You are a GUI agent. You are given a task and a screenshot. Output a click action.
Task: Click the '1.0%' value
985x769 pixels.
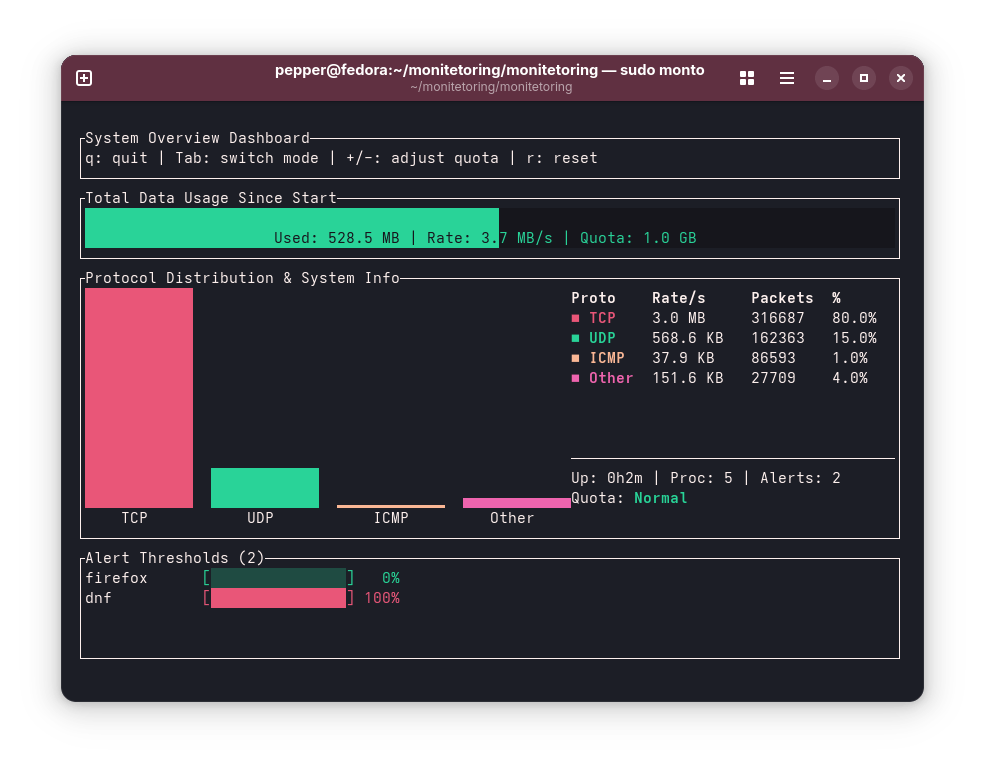850,358
